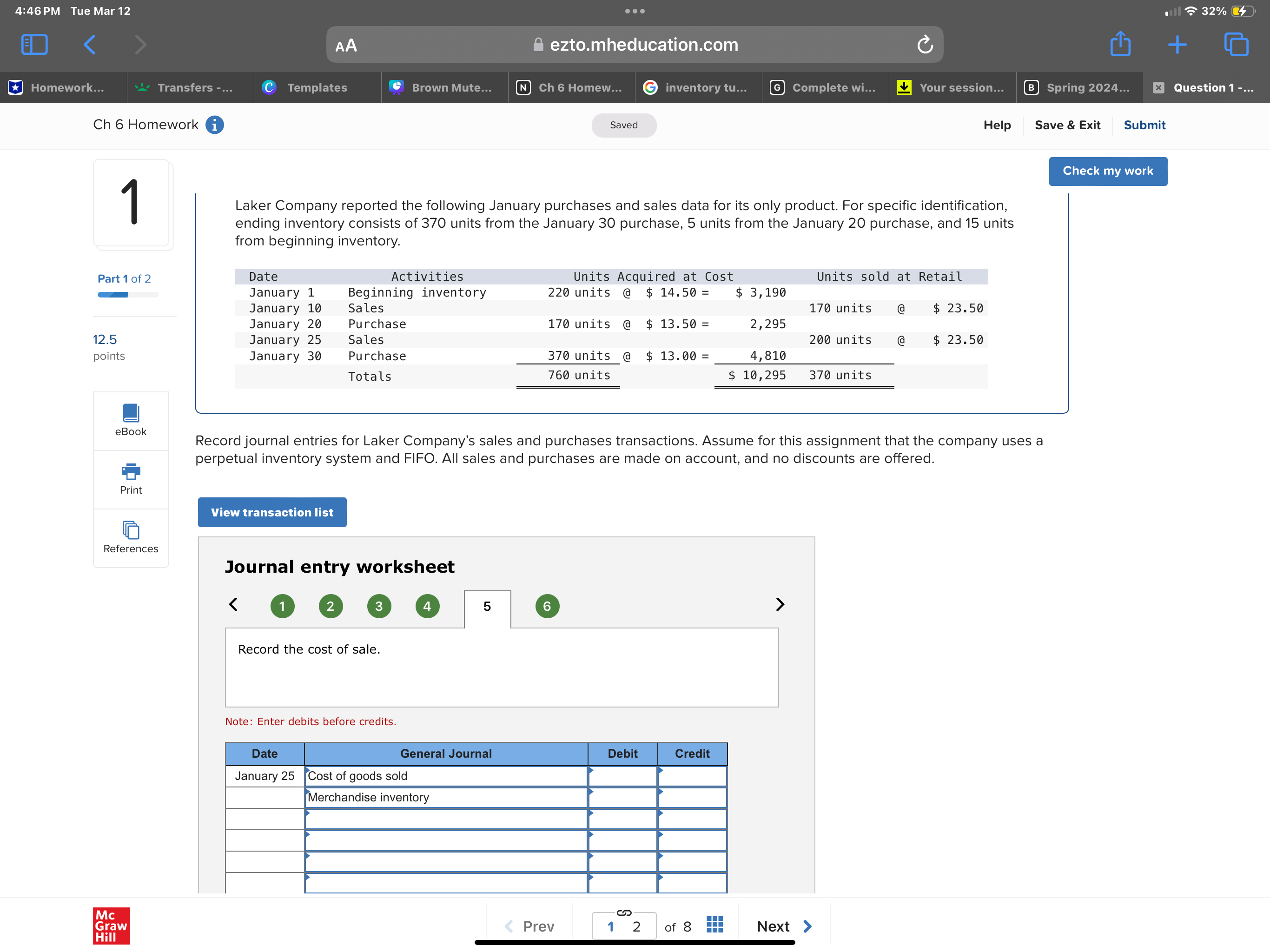This screenshot has height=952, width=1270.
Task: Click the Ch 6 Homework info icon
Action: 215,125
